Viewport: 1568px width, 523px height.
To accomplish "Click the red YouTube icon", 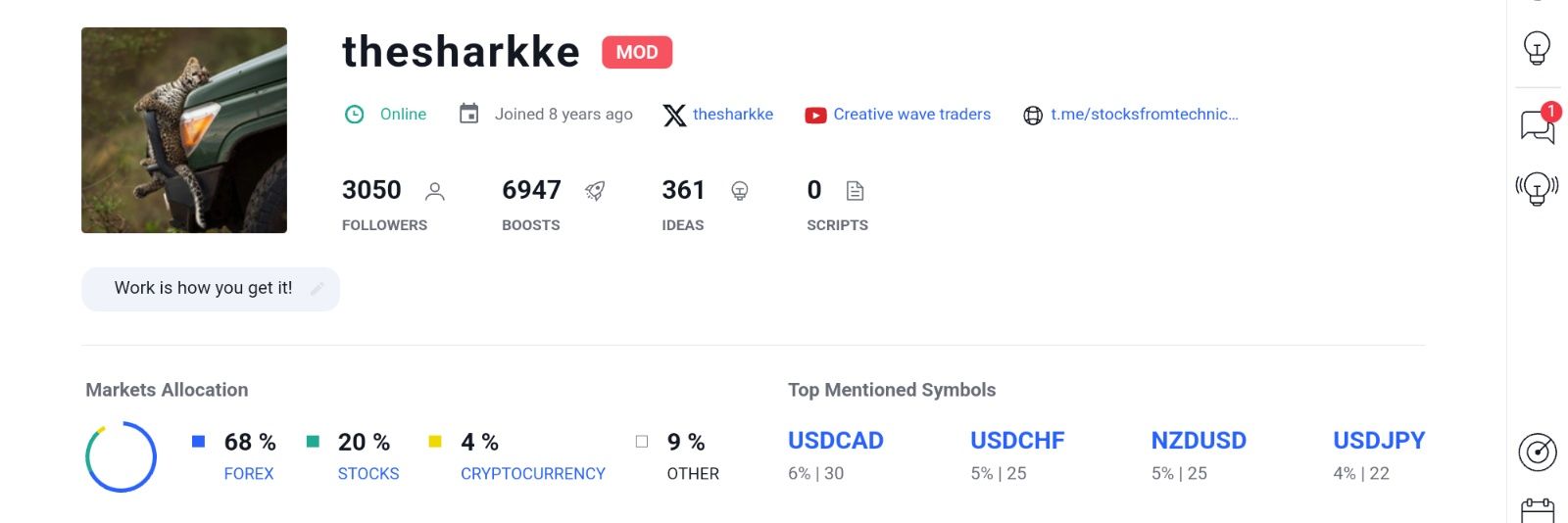I will point(815,115).
